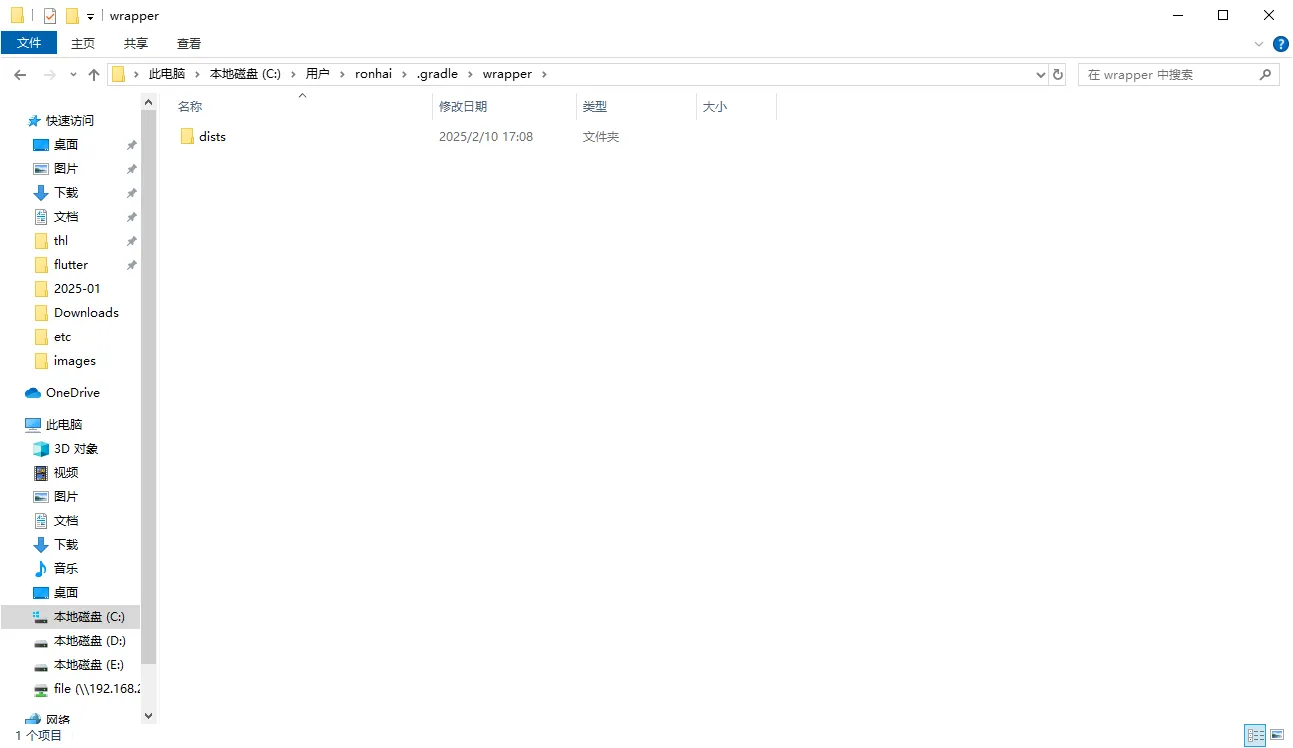Click the .gradle breadcrumb in address bar
1293x748 pixels.
pyautogui.click(x=436, y=74)
